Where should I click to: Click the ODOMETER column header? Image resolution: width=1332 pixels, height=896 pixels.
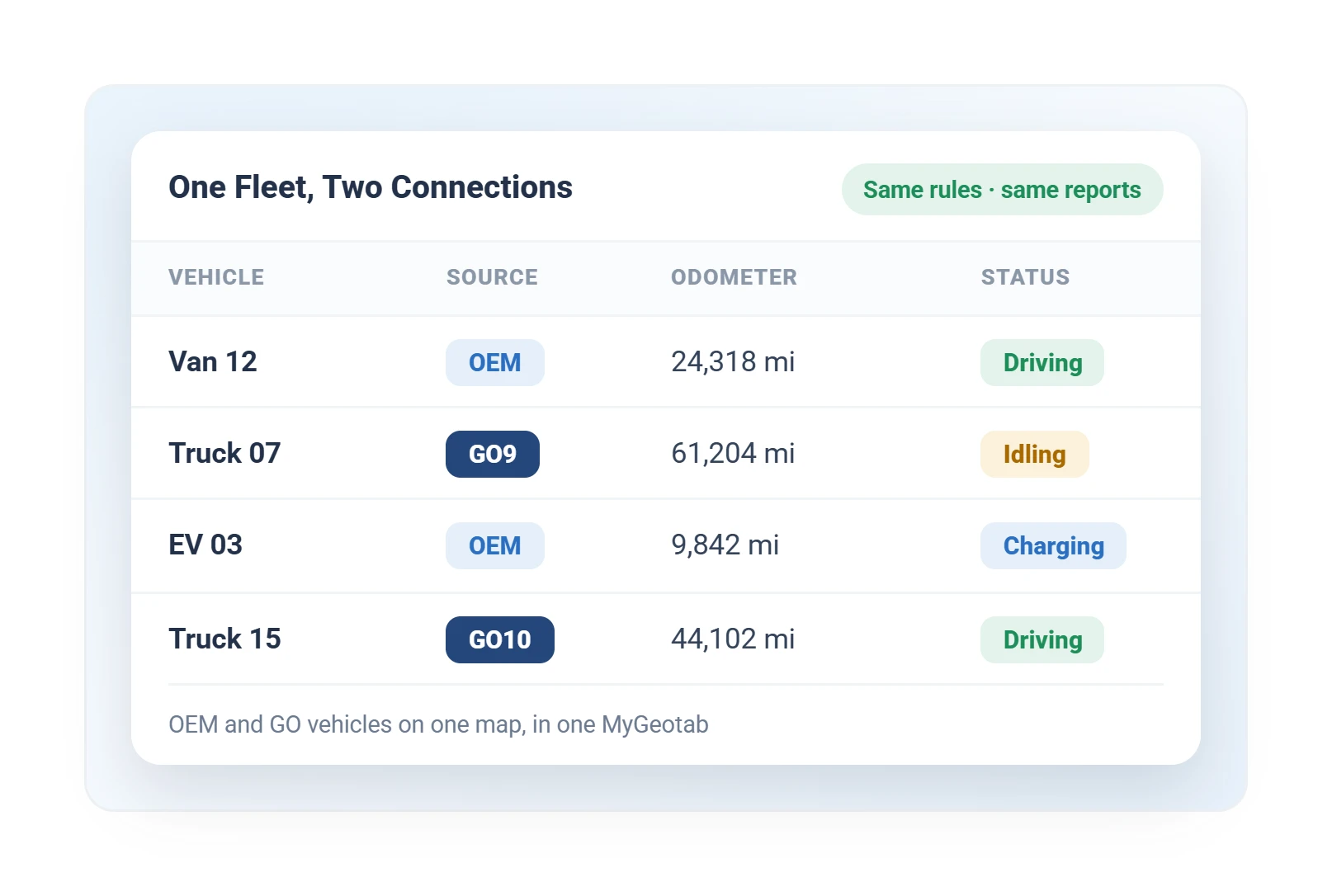(x=734, y=277)
